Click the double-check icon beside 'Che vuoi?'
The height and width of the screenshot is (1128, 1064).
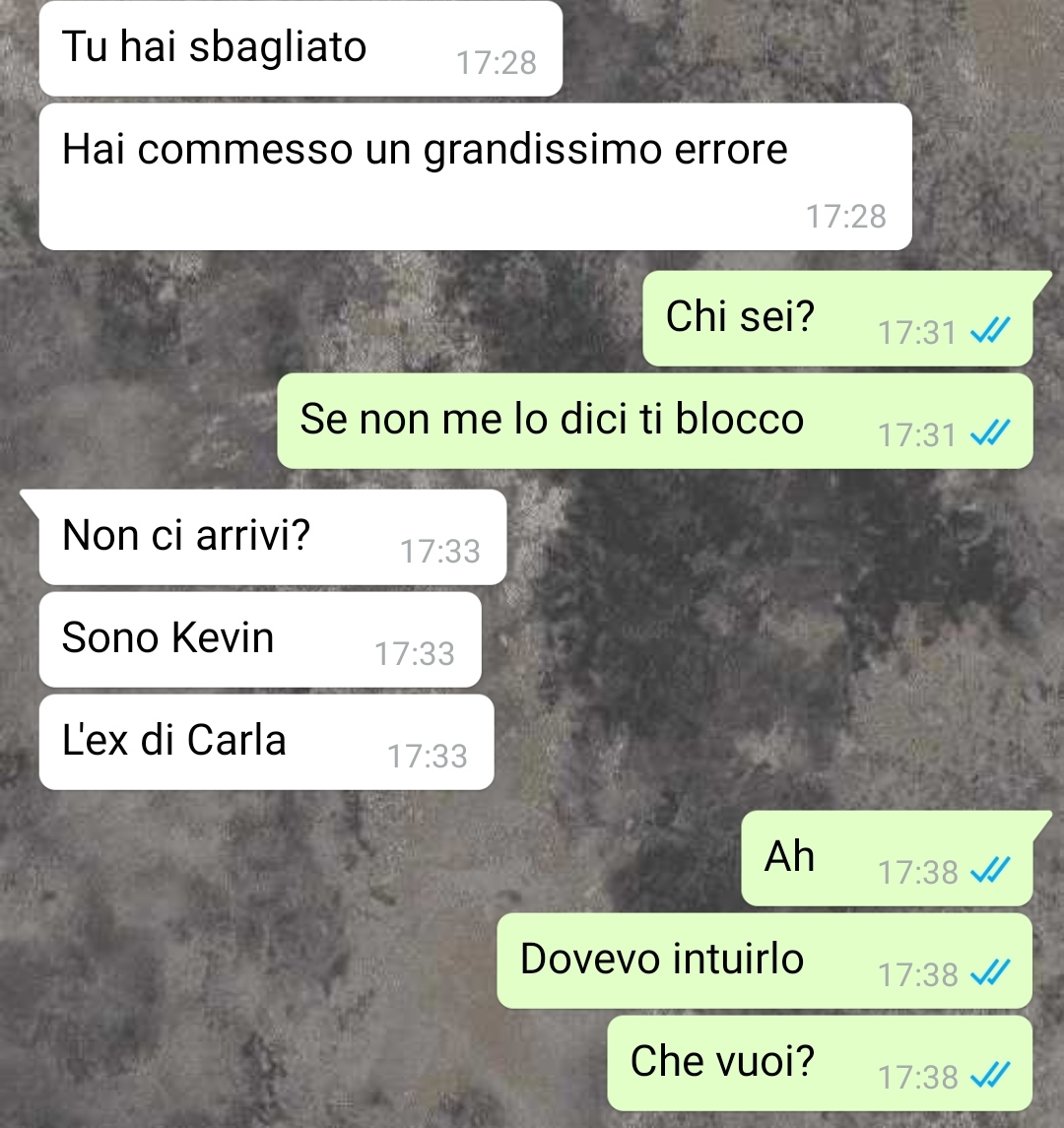[991, 1076]
